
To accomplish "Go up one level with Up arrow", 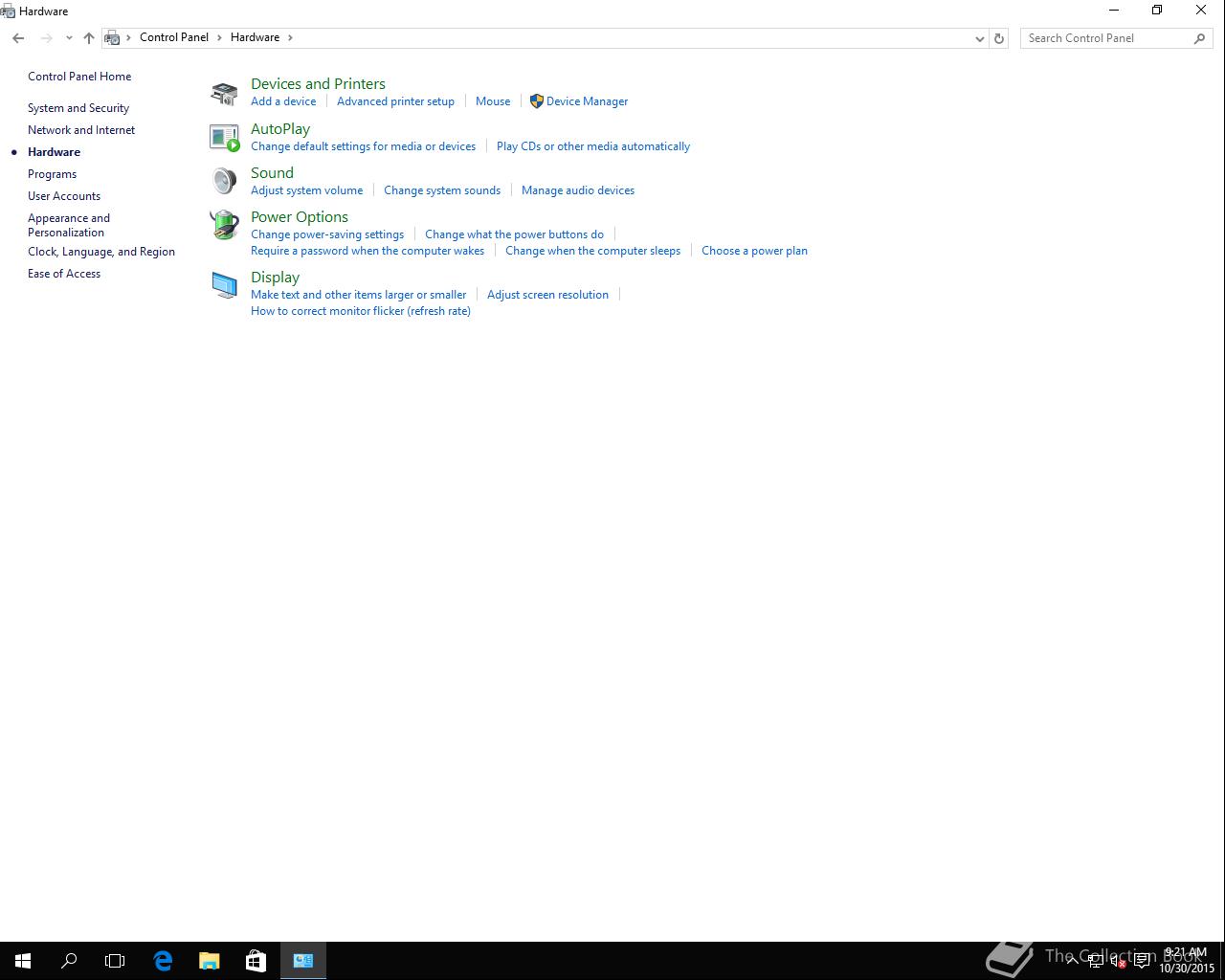I will tap(89, 38).
